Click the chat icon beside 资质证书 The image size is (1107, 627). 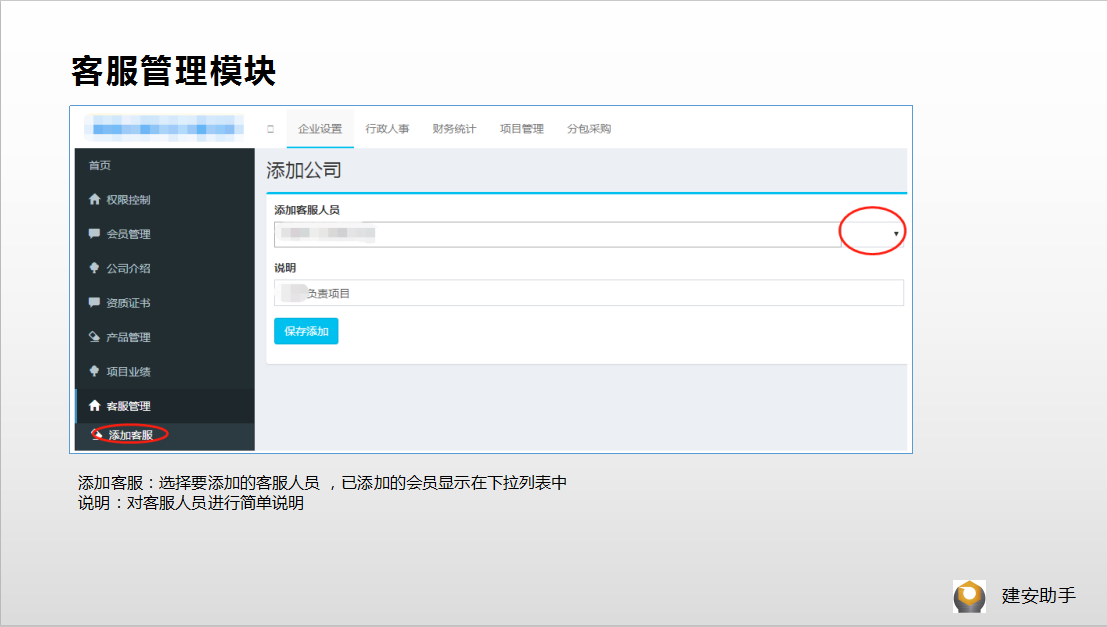point(95,302)
